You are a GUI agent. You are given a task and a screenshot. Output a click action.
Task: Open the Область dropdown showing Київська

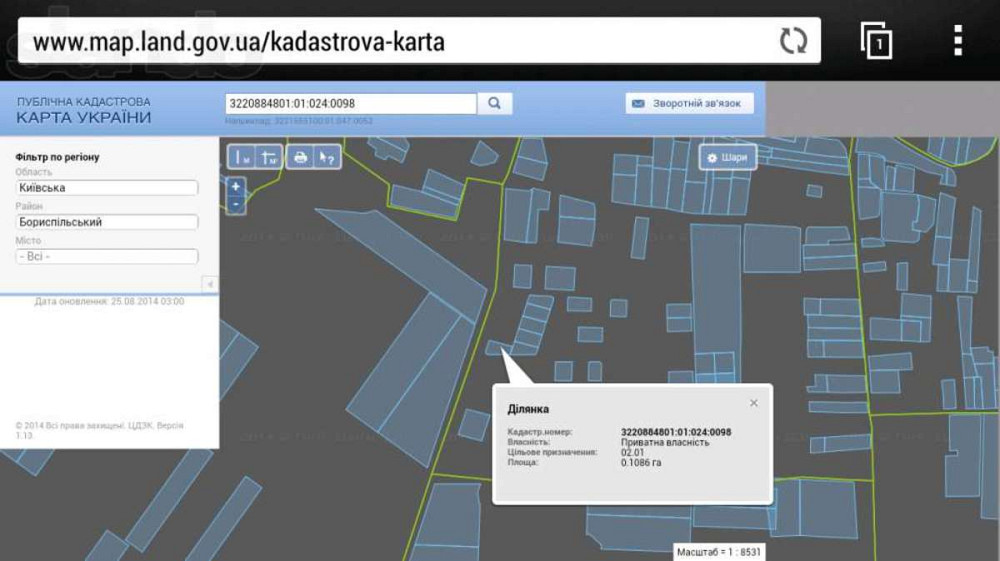pos(107,188)
